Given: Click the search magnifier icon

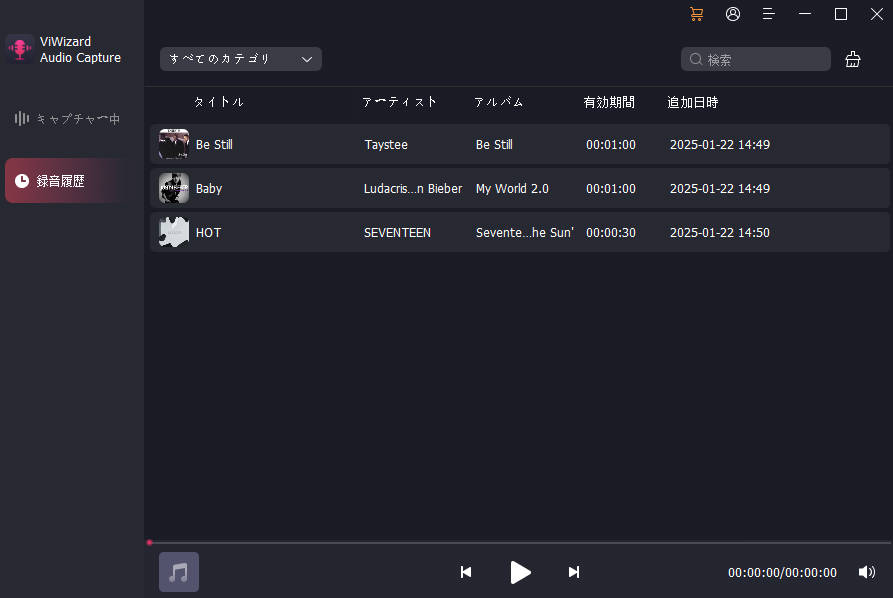Looking at the screenshot, I should pos(695,59).
